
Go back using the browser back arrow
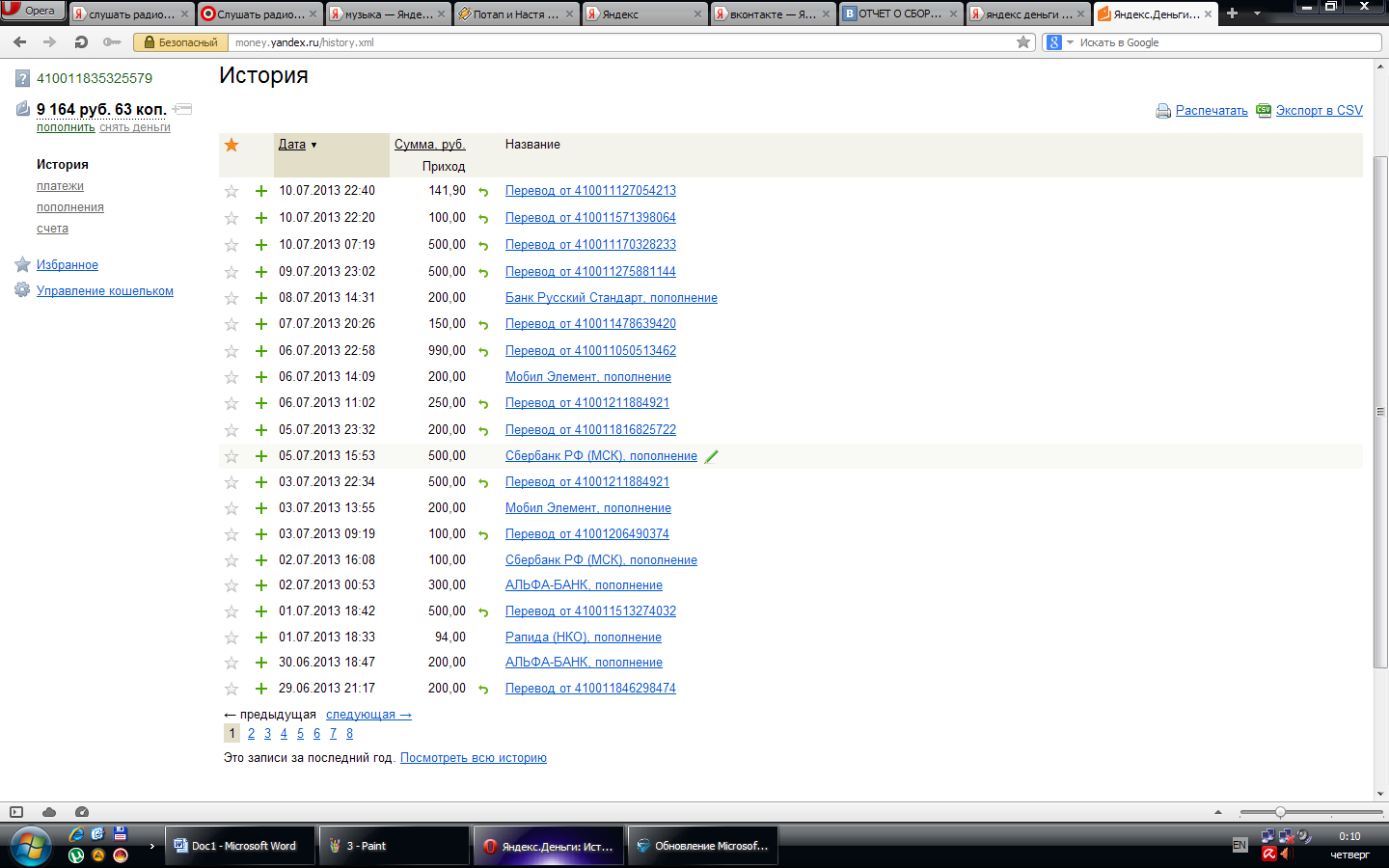(19, 42)
